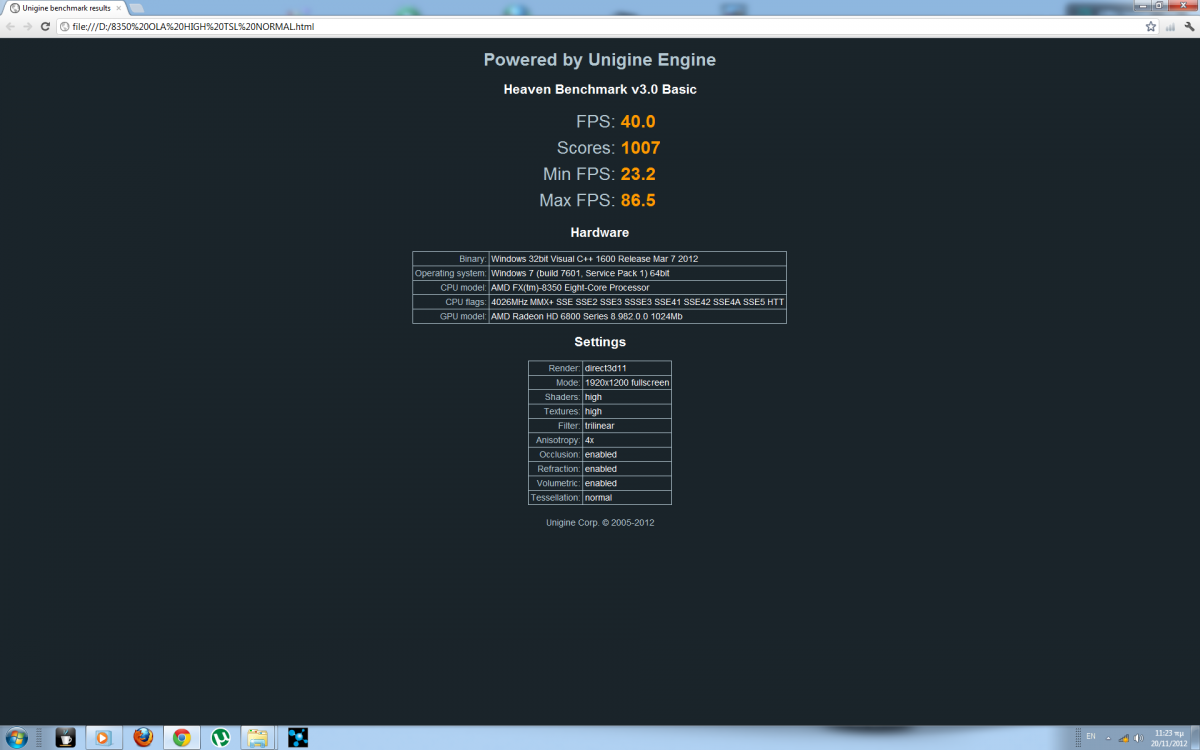Click the Hardware section heading

pos(600,232)
